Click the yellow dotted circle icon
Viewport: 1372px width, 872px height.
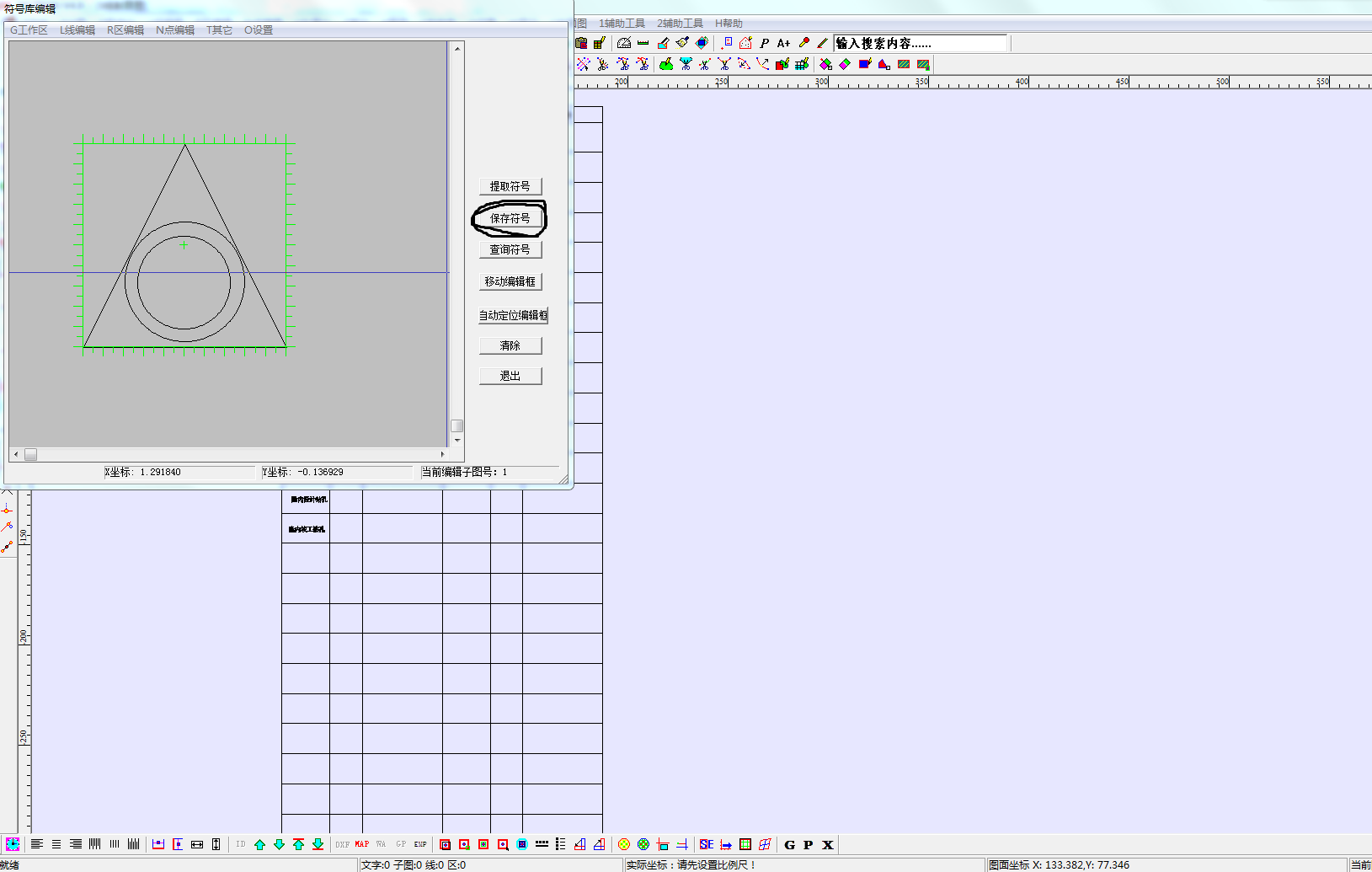(x=624, y=844)
